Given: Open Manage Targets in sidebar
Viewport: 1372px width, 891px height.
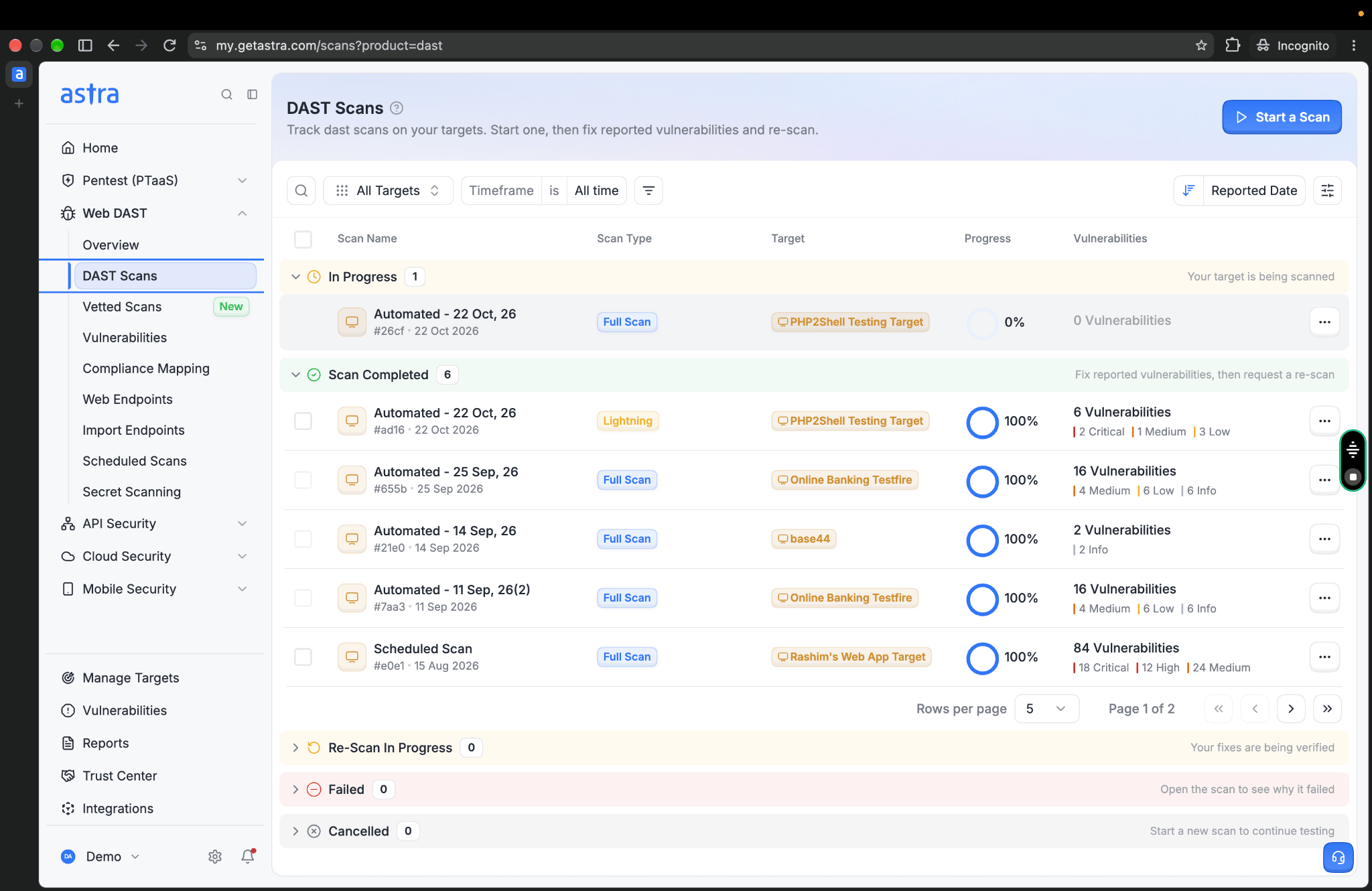Looking at the screenshot, I should [131, 678].
